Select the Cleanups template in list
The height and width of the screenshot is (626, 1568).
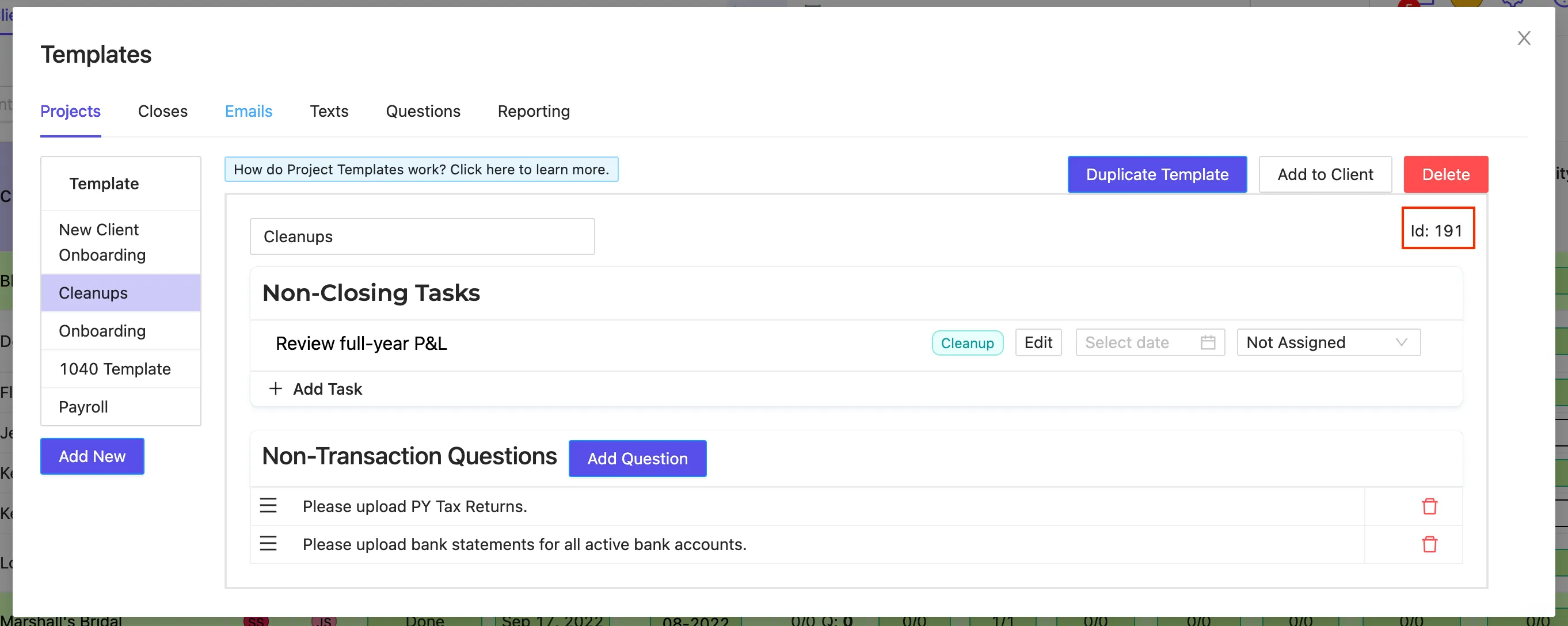(x=120, y=293)
